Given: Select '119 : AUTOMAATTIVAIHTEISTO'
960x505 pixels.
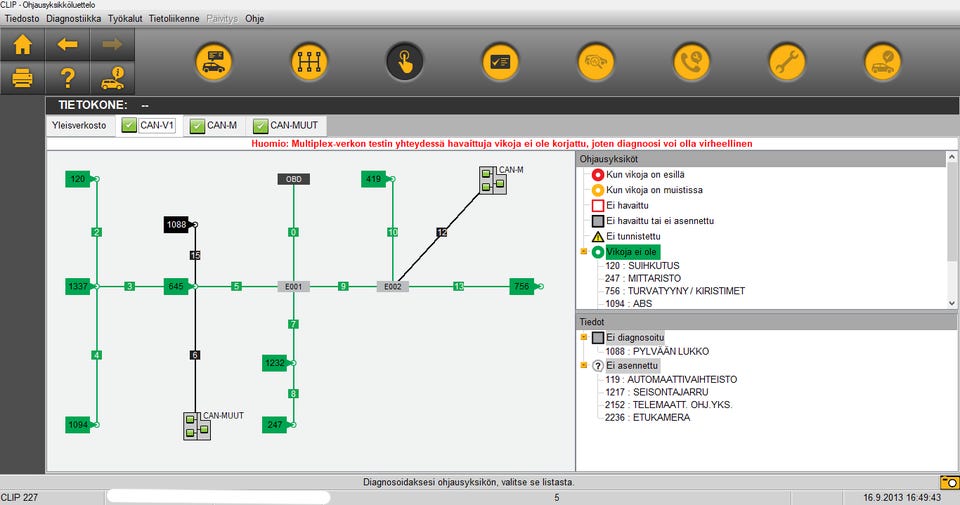Looking at the screenshot, I should 671,380.
